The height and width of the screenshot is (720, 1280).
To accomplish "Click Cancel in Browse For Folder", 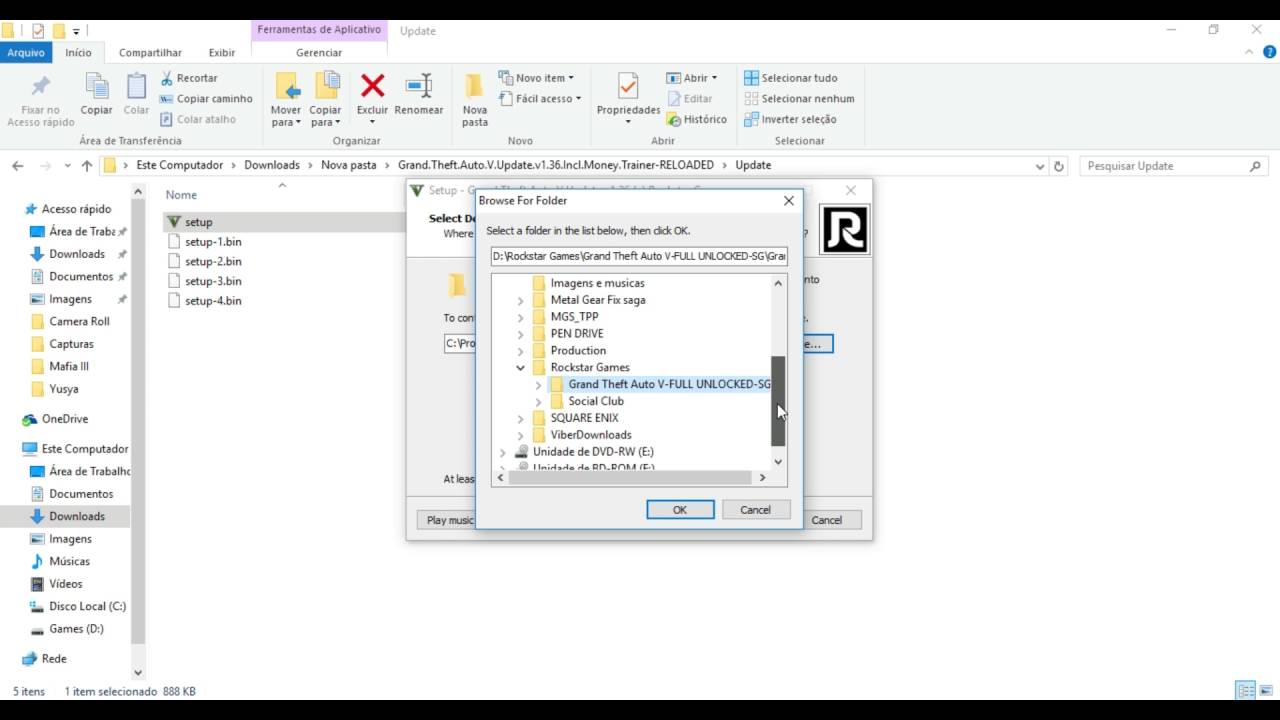I will [755, 510].
